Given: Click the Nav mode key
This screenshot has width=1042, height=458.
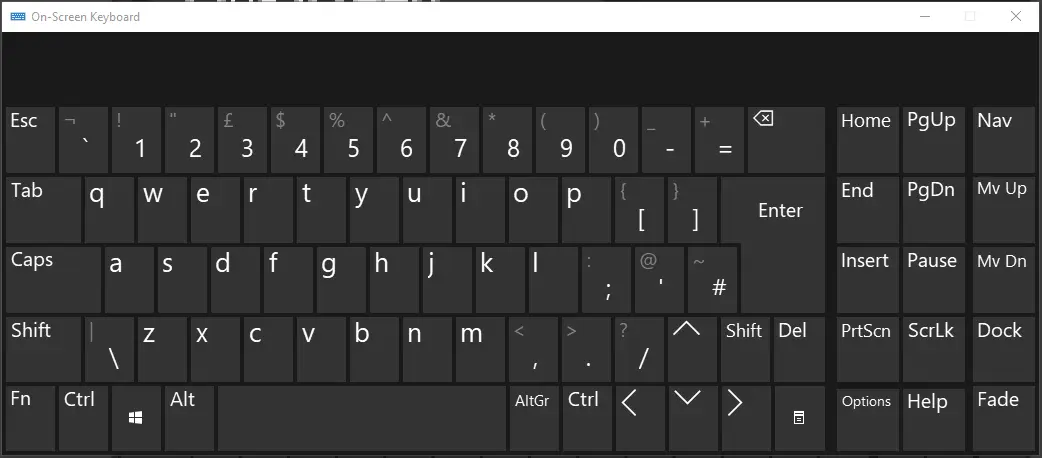Looking at the screenshot, I should tap(1004, 140).
